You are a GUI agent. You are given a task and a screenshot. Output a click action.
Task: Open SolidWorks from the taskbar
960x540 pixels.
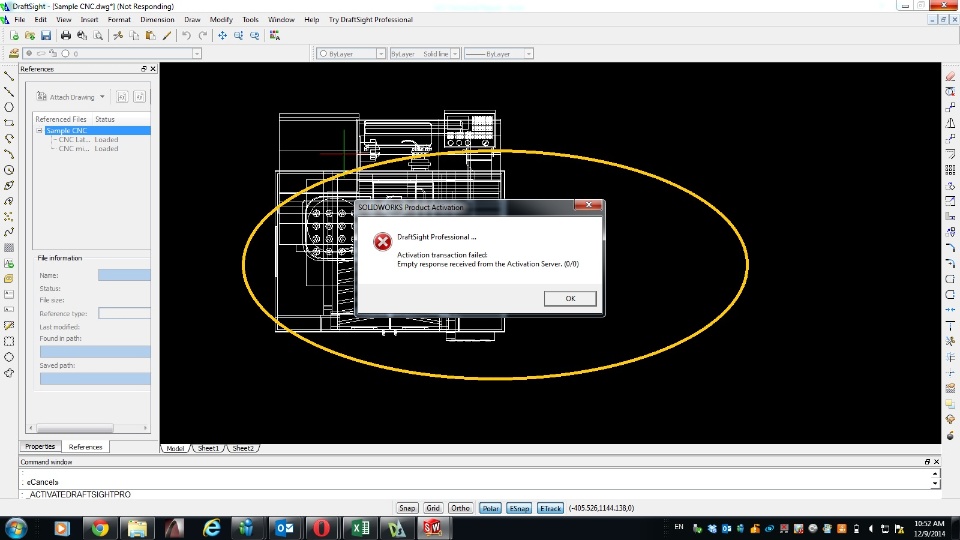pos(432,528)
